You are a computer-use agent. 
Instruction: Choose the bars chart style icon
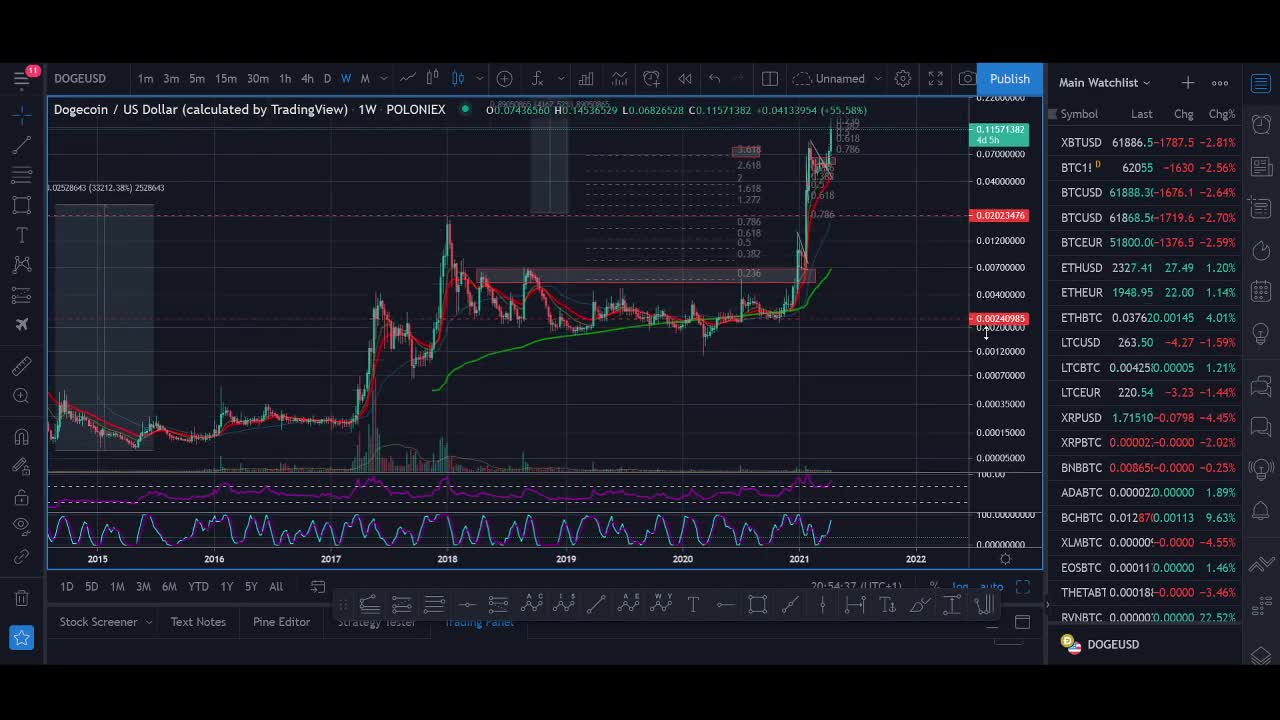click(x=433, y=79)
